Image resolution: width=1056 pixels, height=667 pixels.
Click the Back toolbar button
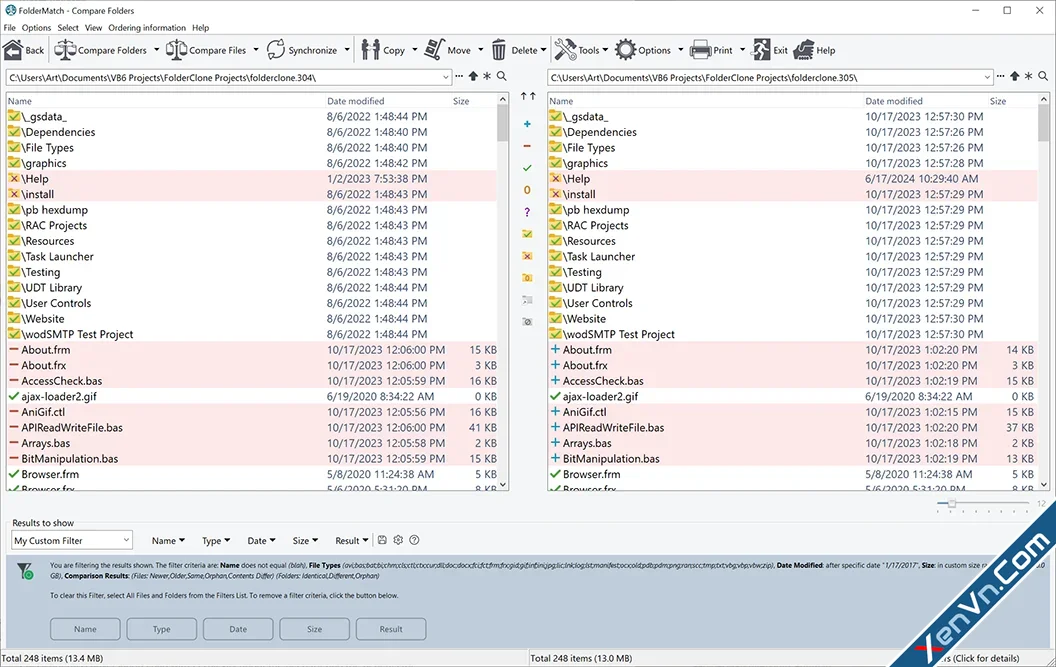pyautogui.click(x=24, y=50)
